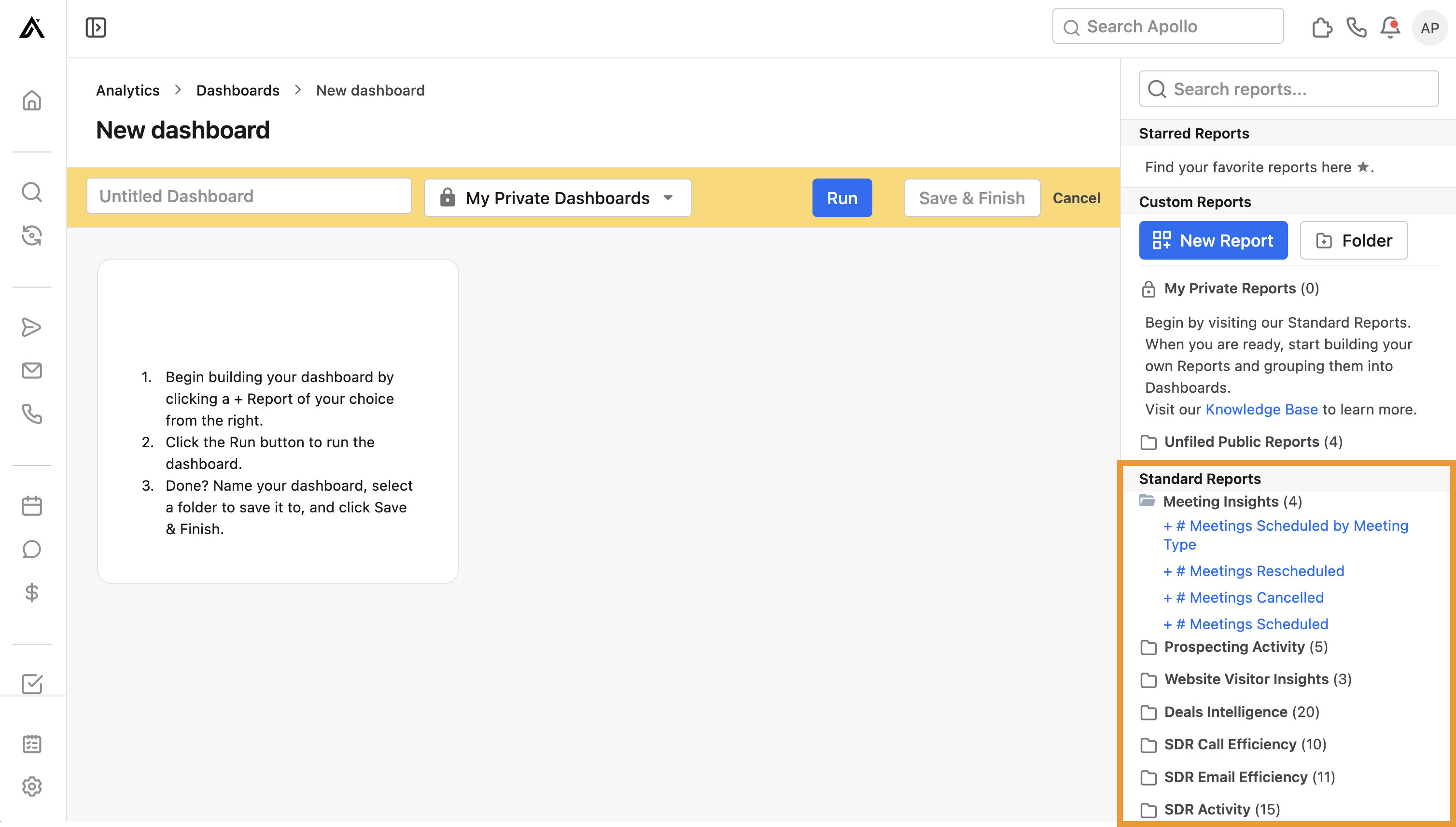Open the Search magnifier sidebar icon
Screen dimensions: 1456x827
click(32, 192)
